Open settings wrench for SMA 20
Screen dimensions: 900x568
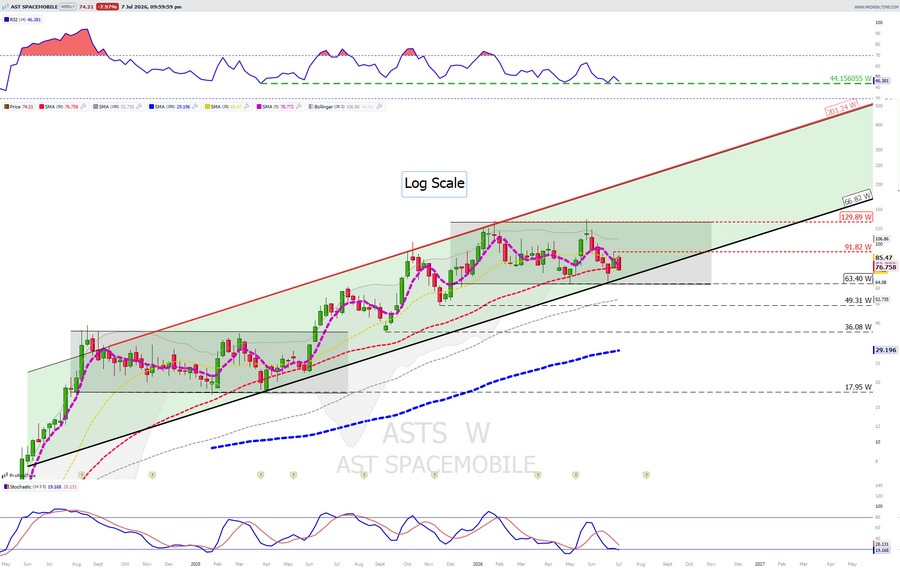tap(246, 106)
